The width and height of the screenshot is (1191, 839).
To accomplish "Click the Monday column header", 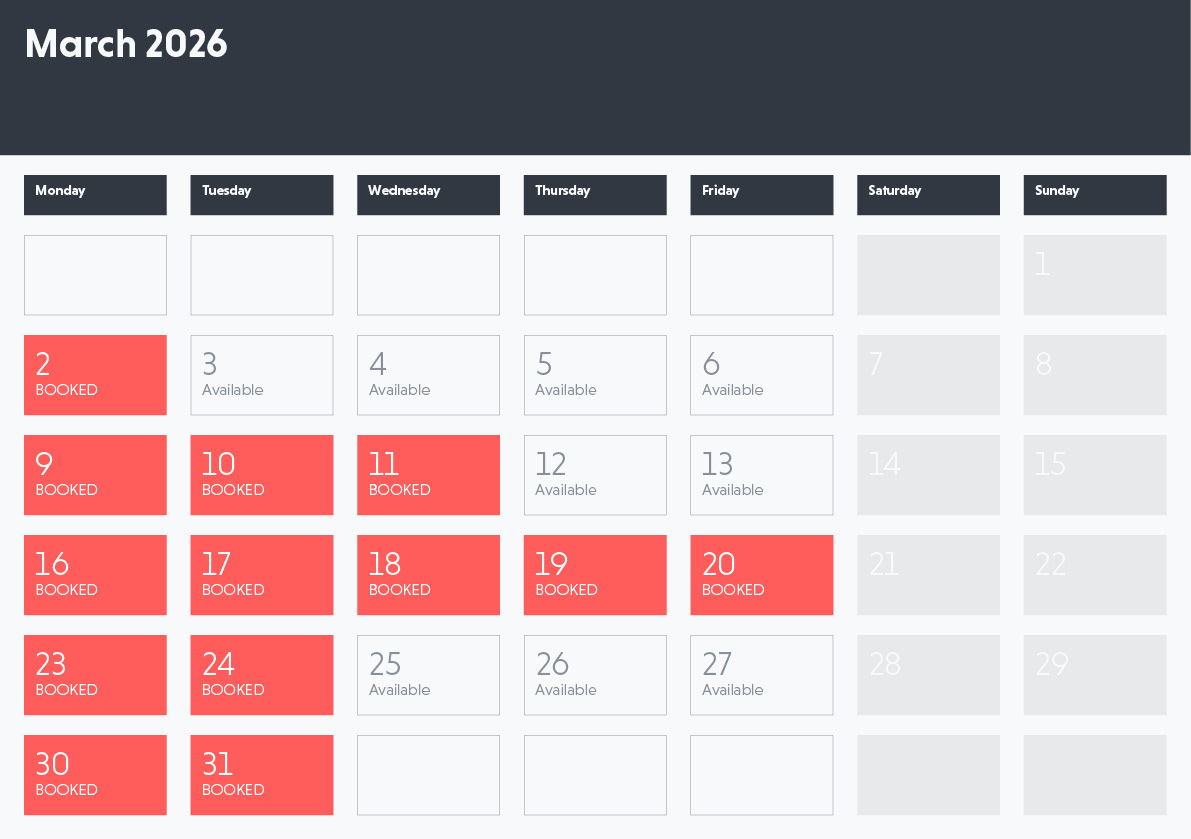I will click(95, 195).
